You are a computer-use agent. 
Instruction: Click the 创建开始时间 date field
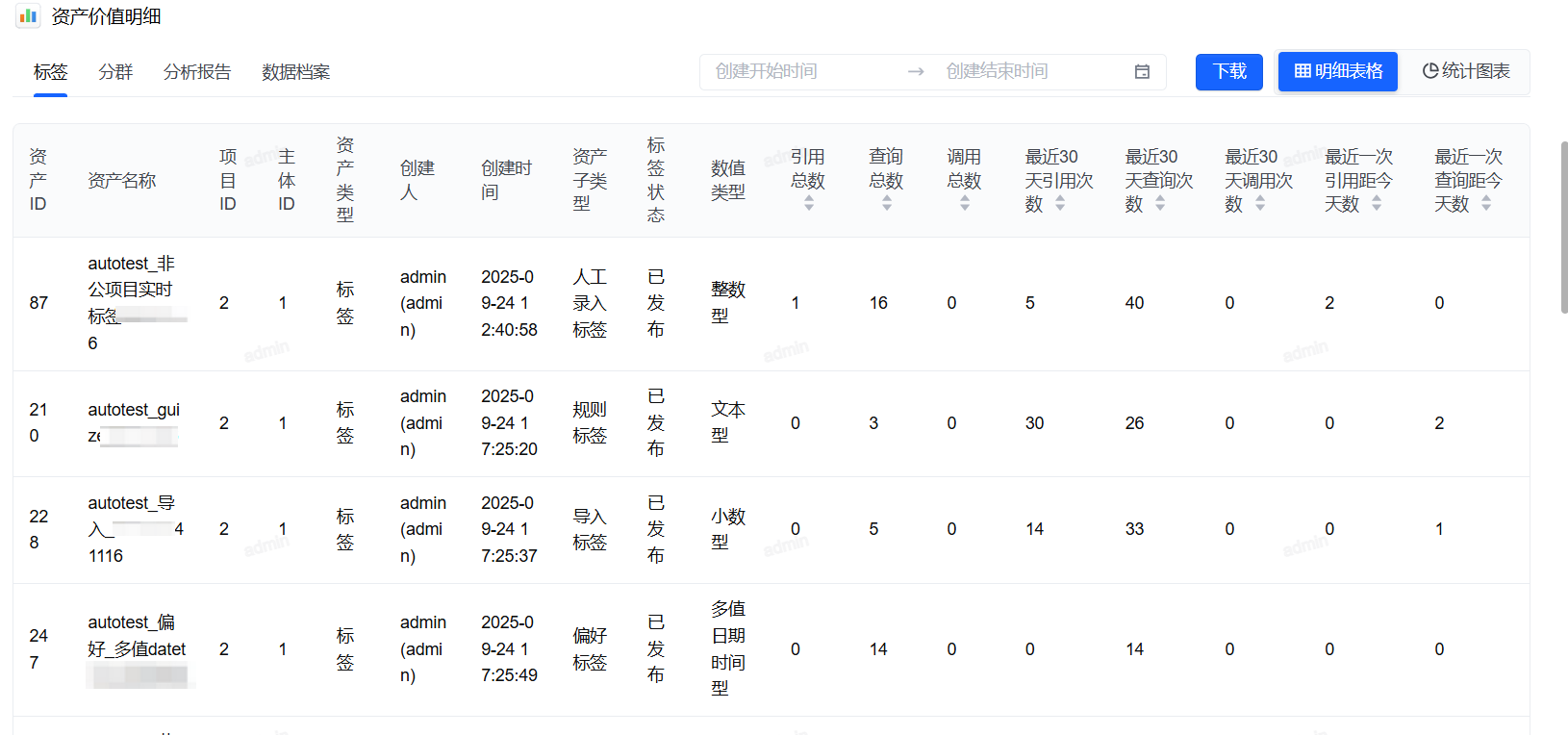(x=798, y=72)
